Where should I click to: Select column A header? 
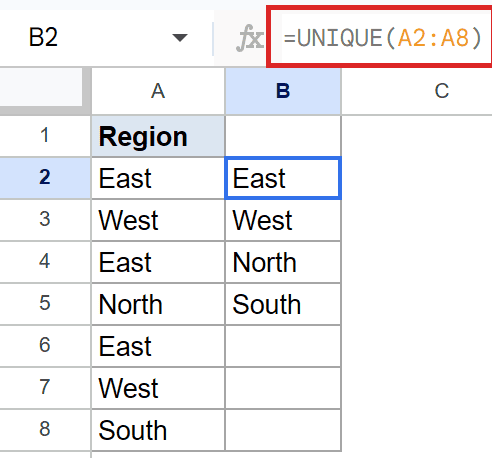point(158,91)
